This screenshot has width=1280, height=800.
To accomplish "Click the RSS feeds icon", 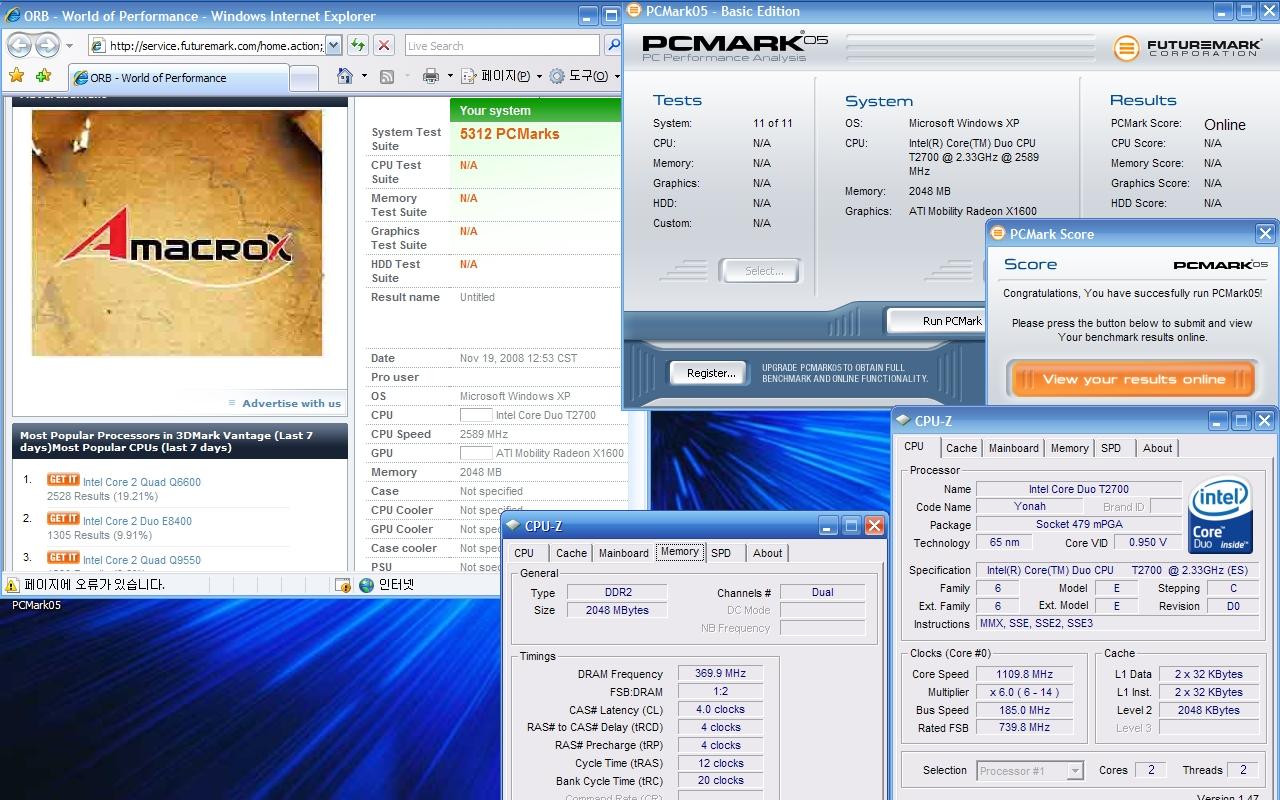I will (387, 76).
